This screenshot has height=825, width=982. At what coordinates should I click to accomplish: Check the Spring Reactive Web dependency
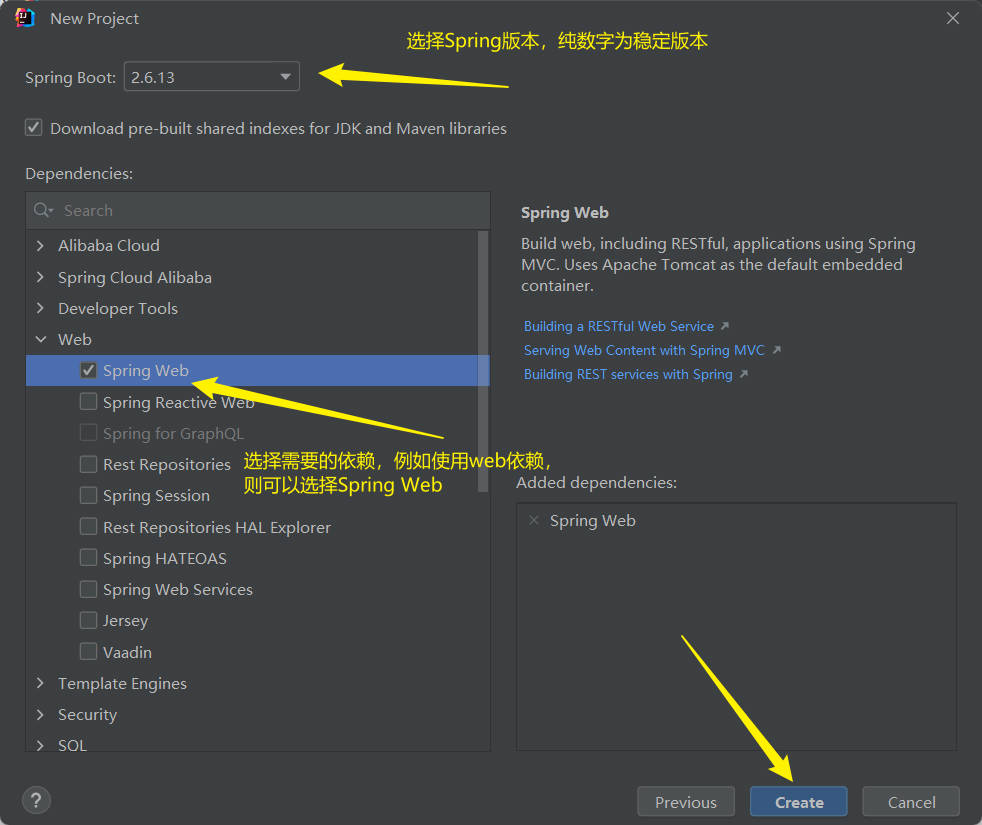[x=88, y=402]
